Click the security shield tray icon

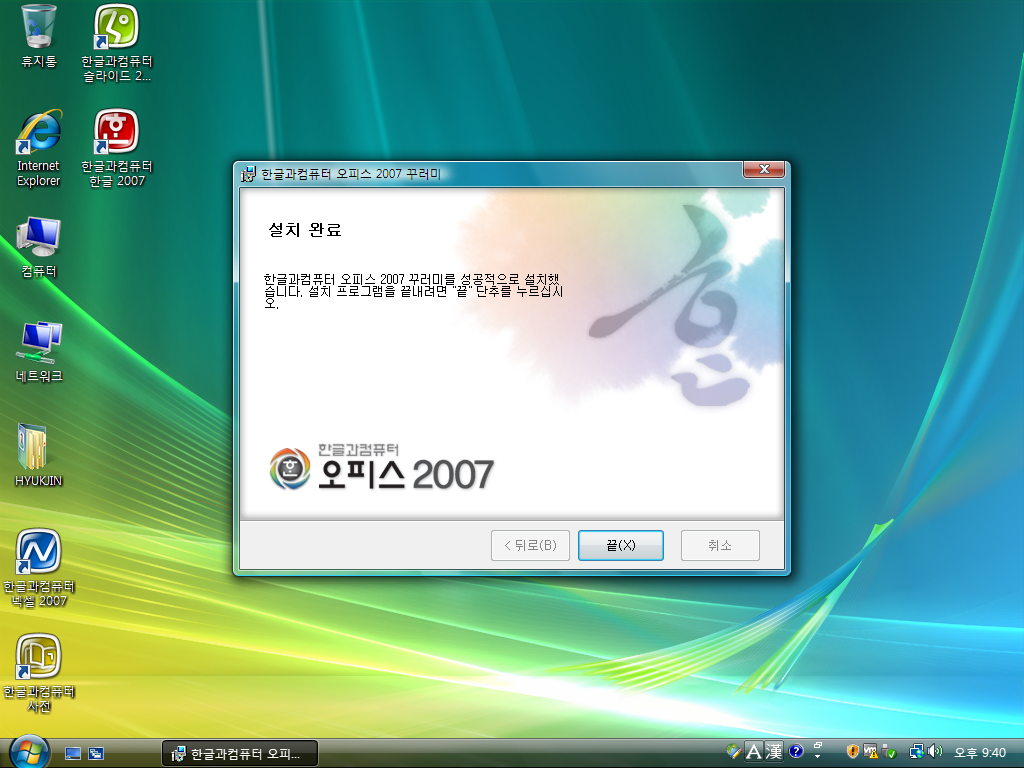pos(852,752)
